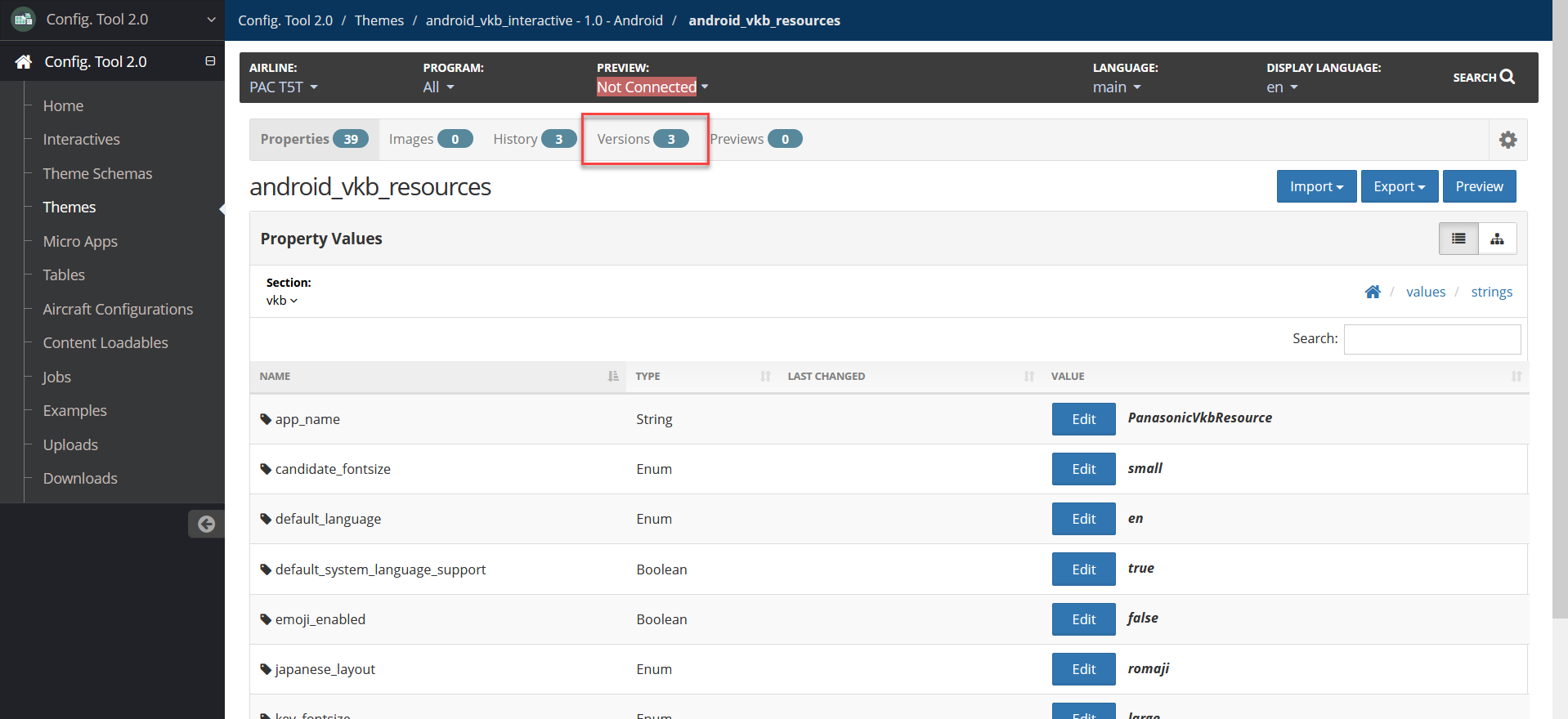Viewport: 1568px width, 719px height.
Task: Go to Themes in the top breadcrumb
Action: [x=379, y=20]
